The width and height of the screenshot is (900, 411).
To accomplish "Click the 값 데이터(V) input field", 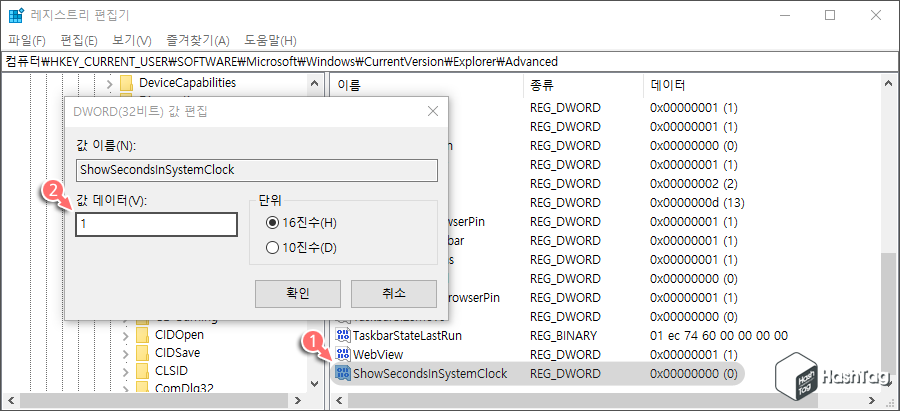I will (x=156, y=224).
